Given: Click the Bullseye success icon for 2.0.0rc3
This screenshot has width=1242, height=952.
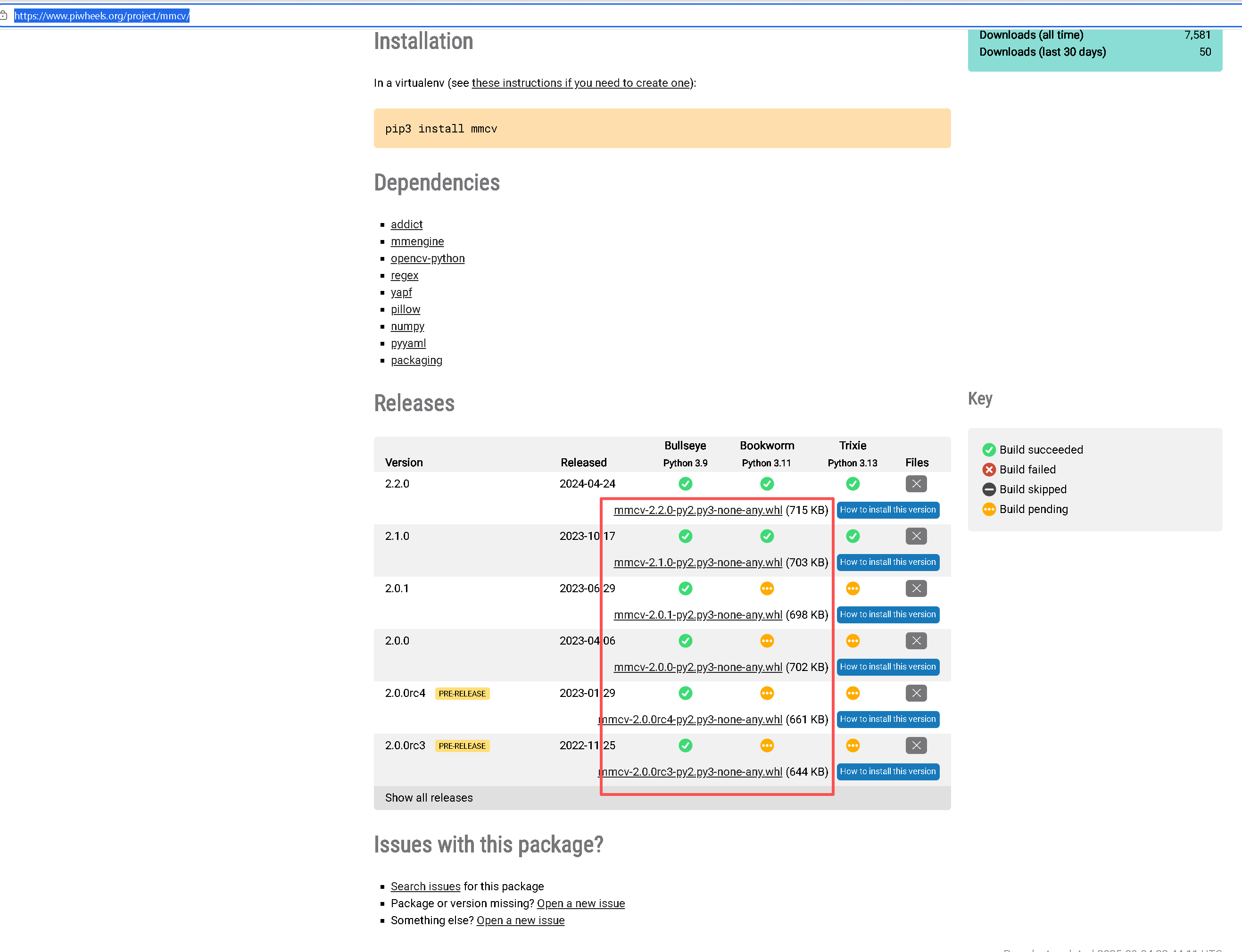Looking at the screenshot, I should click(x=685, y=746).
